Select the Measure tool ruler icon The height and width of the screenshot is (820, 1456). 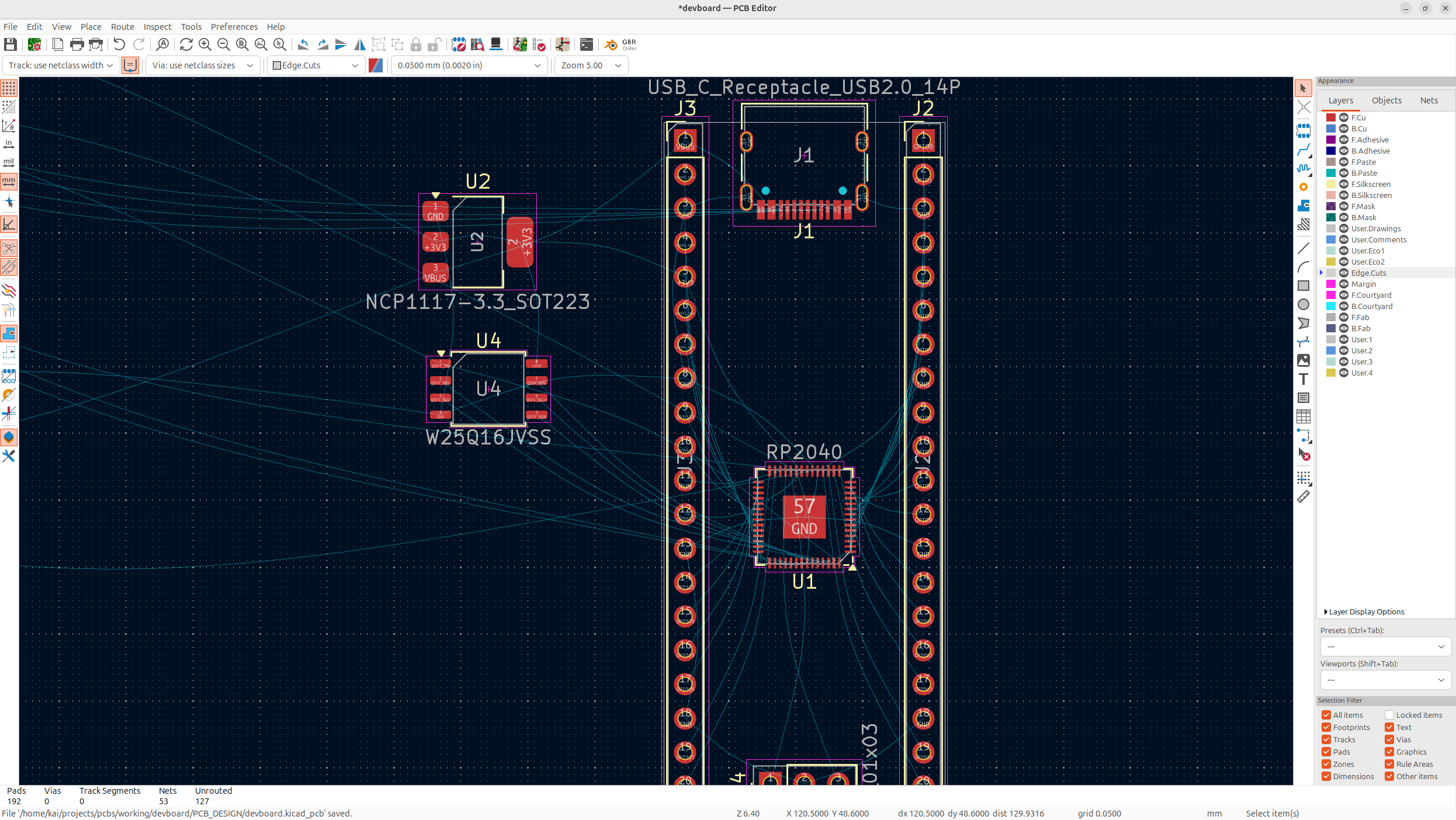(x=1304, y=497)
